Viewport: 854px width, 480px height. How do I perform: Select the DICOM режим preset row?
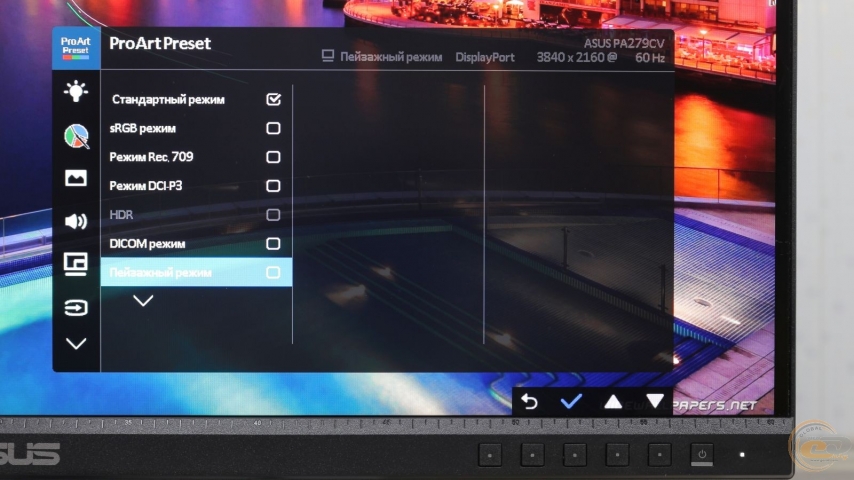pyautogui.click(x=197, y=244)
